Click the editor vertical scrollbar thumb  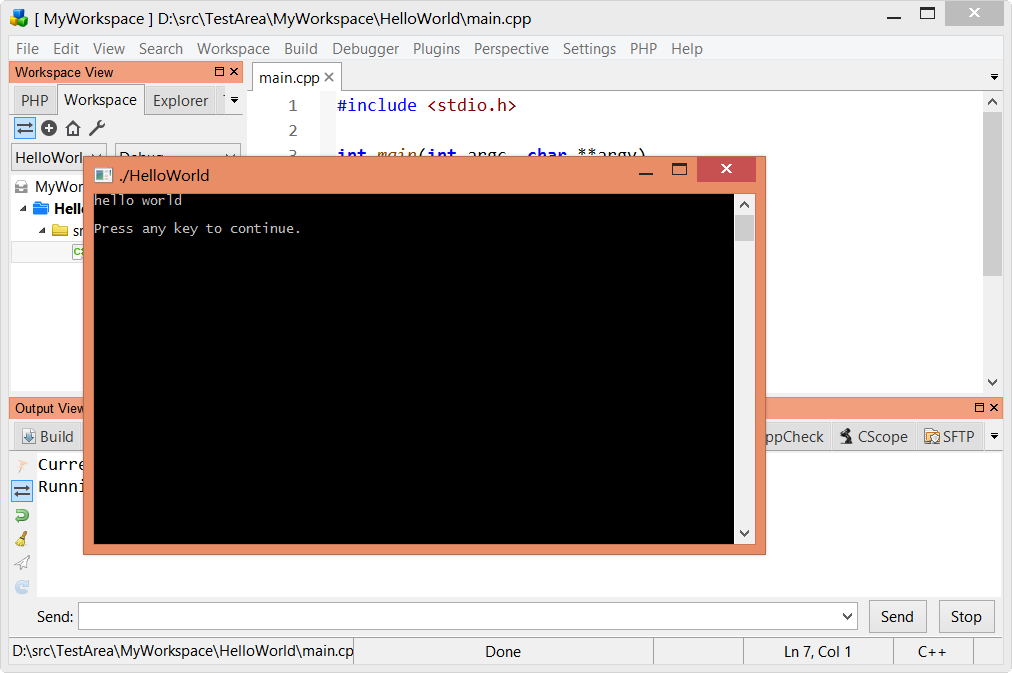993,194
